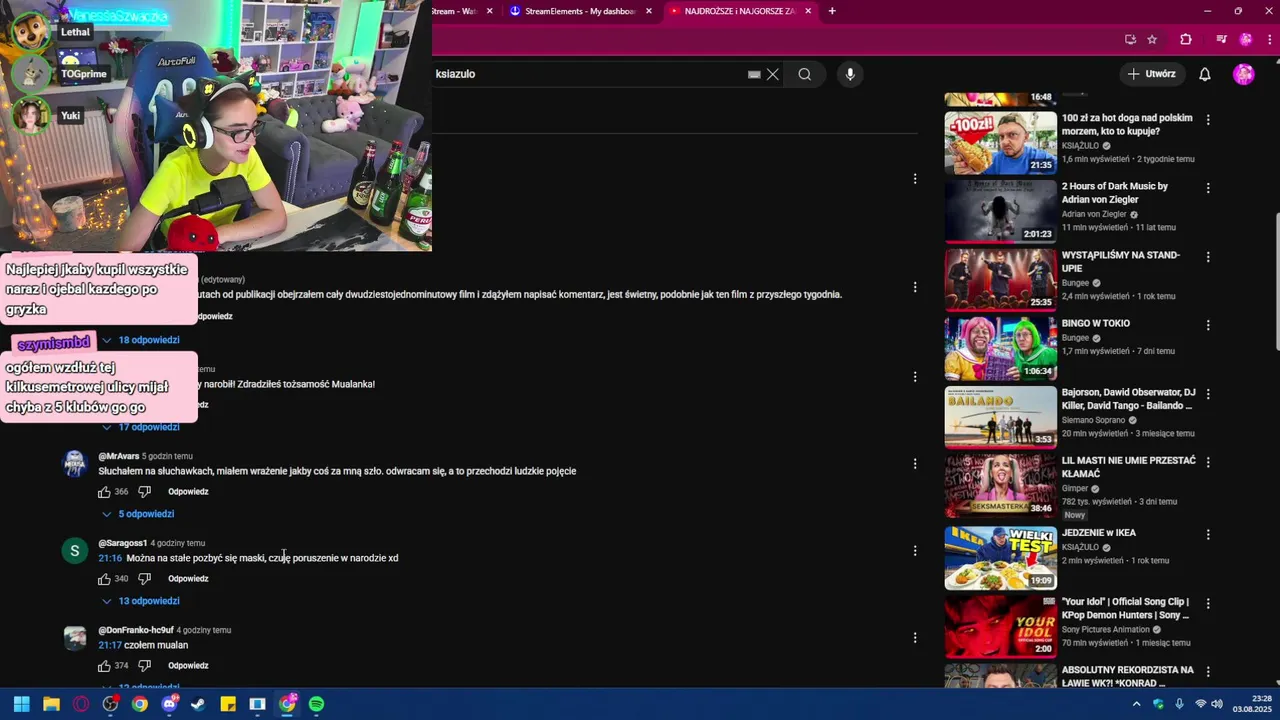Viewport: 1280px width, 720px height.
Task: Open @Saragoss1 avatar with letter S
Action: [75, 551]
